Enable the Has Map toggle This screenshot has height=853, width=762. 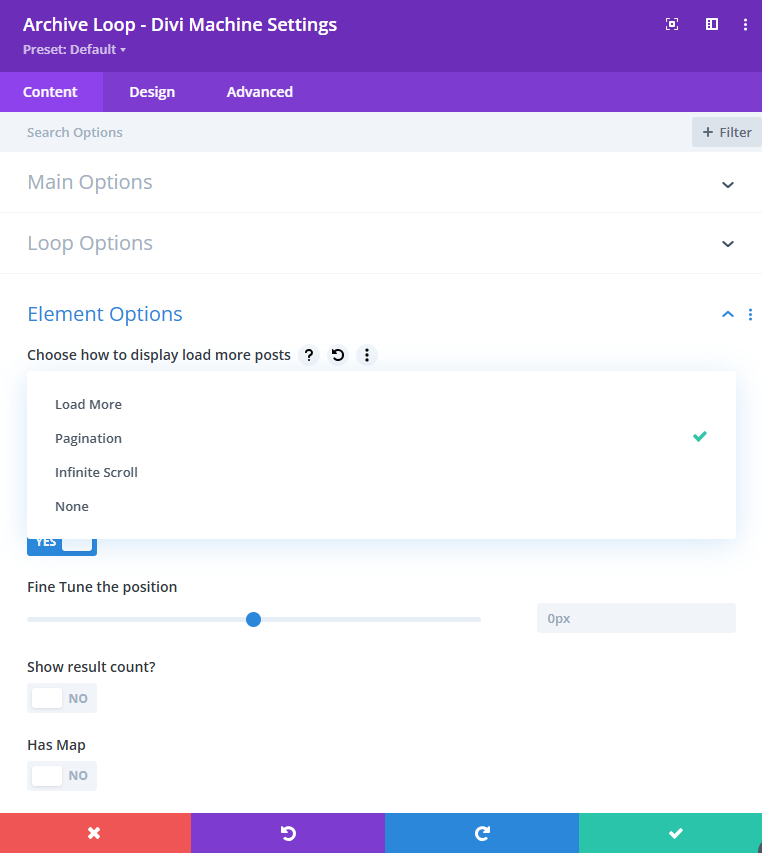point(62,775)
